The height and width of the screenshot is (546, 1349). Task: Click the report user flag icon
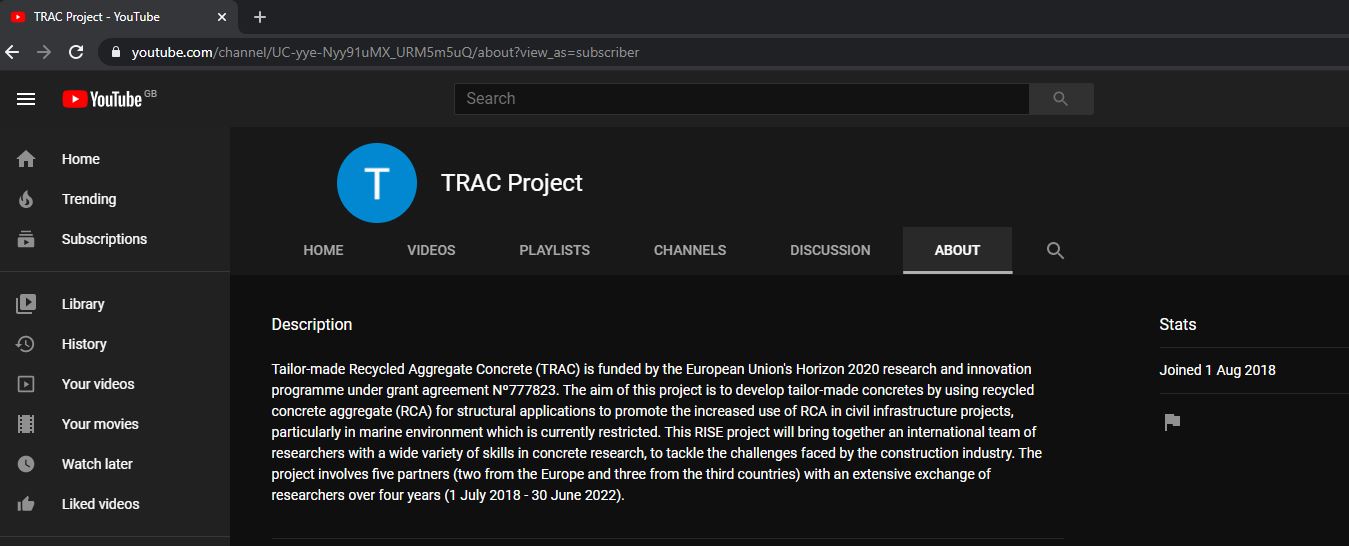coord(1172,422)
